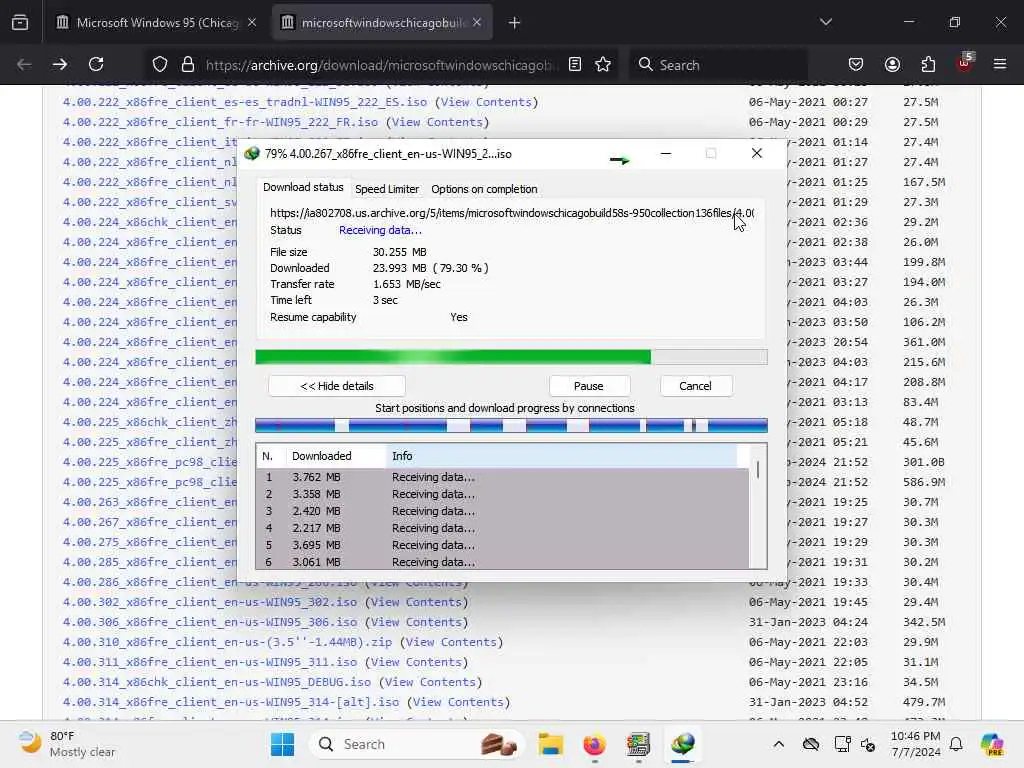
Task: Open the weather widget showing 80°F
Action: click(x=67, y=744)
